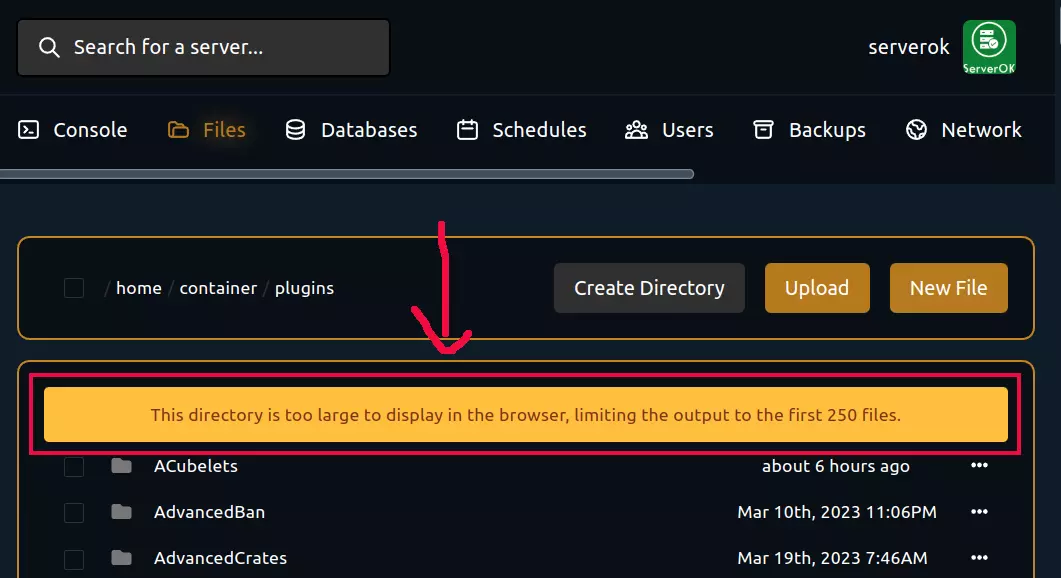
Task: Open the actions menu for ACubelets
Action: [x=979, y=466]
